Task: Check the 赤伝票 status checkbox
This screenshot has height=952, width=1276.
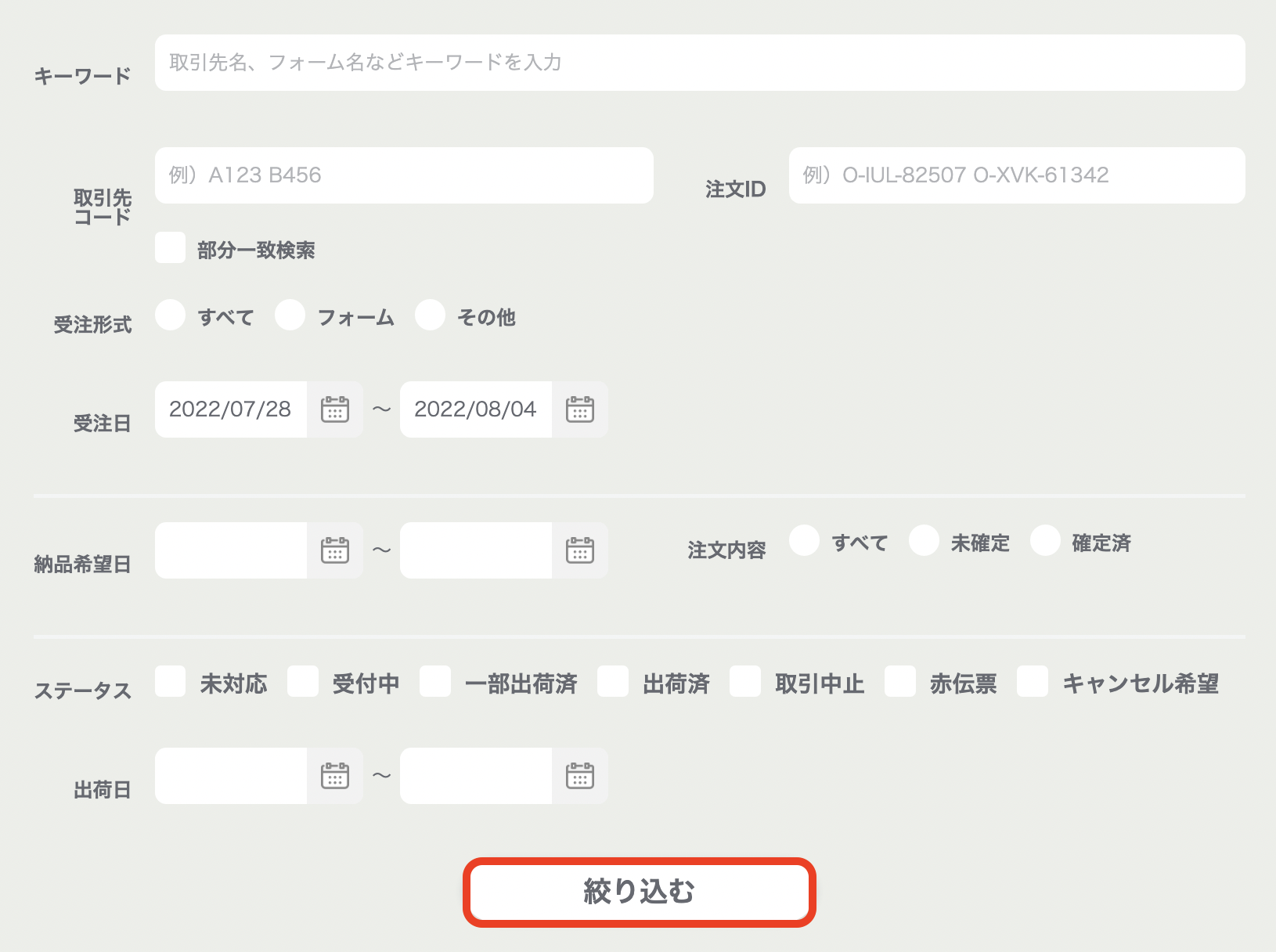Action: [900, 681]
